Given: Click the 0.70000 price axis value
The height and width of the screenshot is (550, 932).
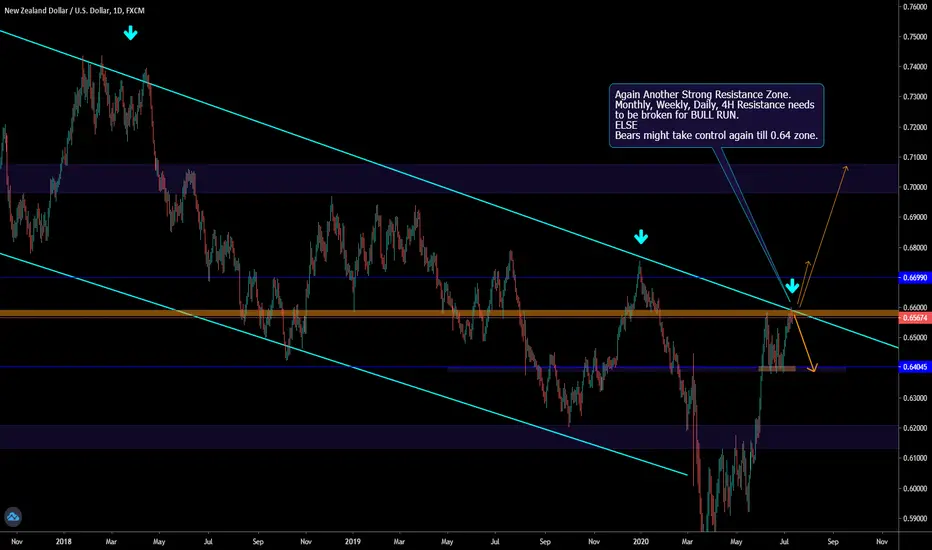Looking at the screenshot, I should point(915,187).
